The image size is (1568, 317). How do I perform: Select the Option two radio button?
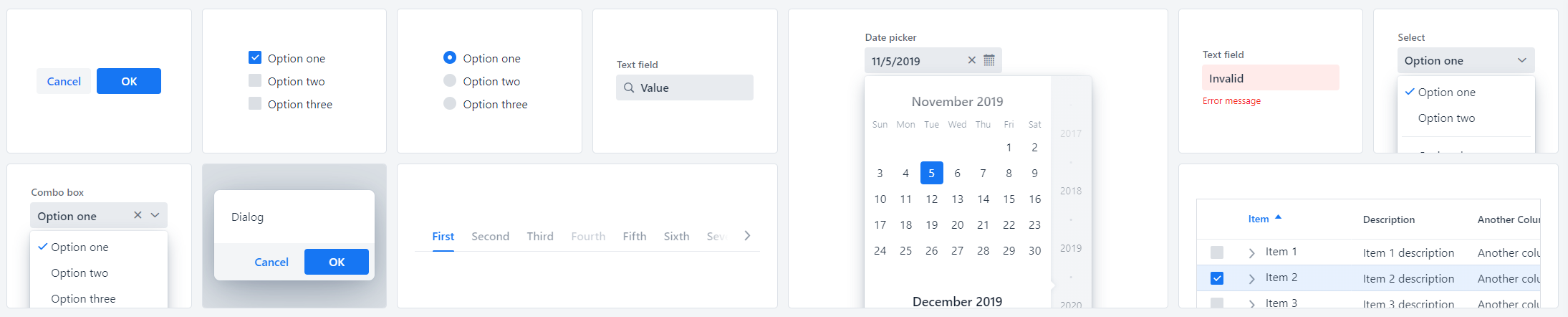pos(450,80)
